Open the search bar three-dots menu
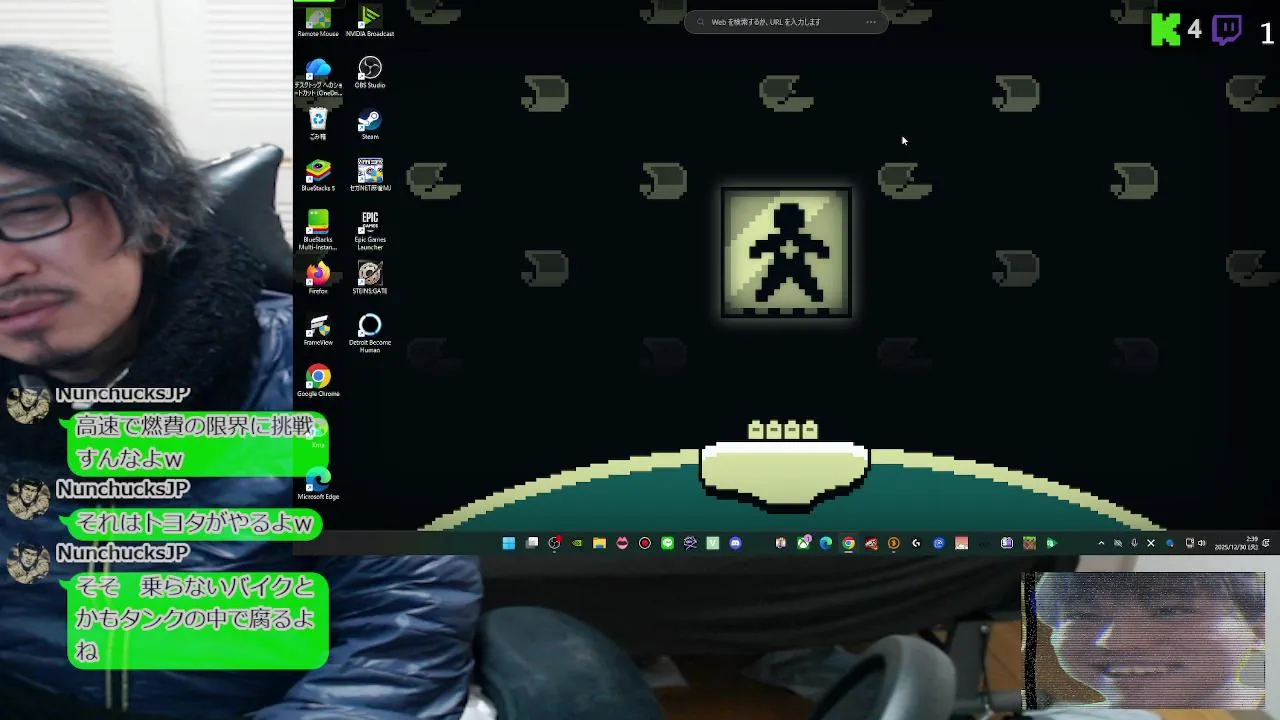 click(x=871, y=22)
